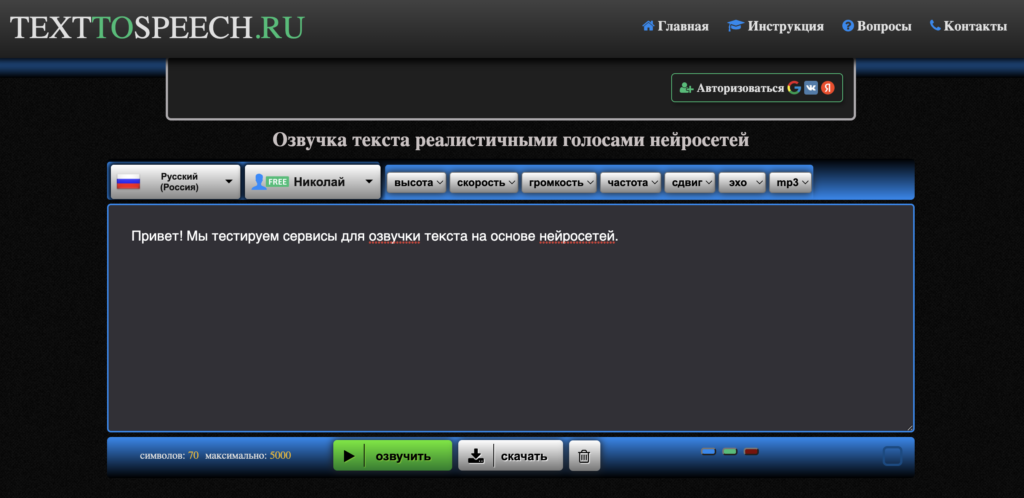Click the trash bin icon to clear text

(584, 456)
